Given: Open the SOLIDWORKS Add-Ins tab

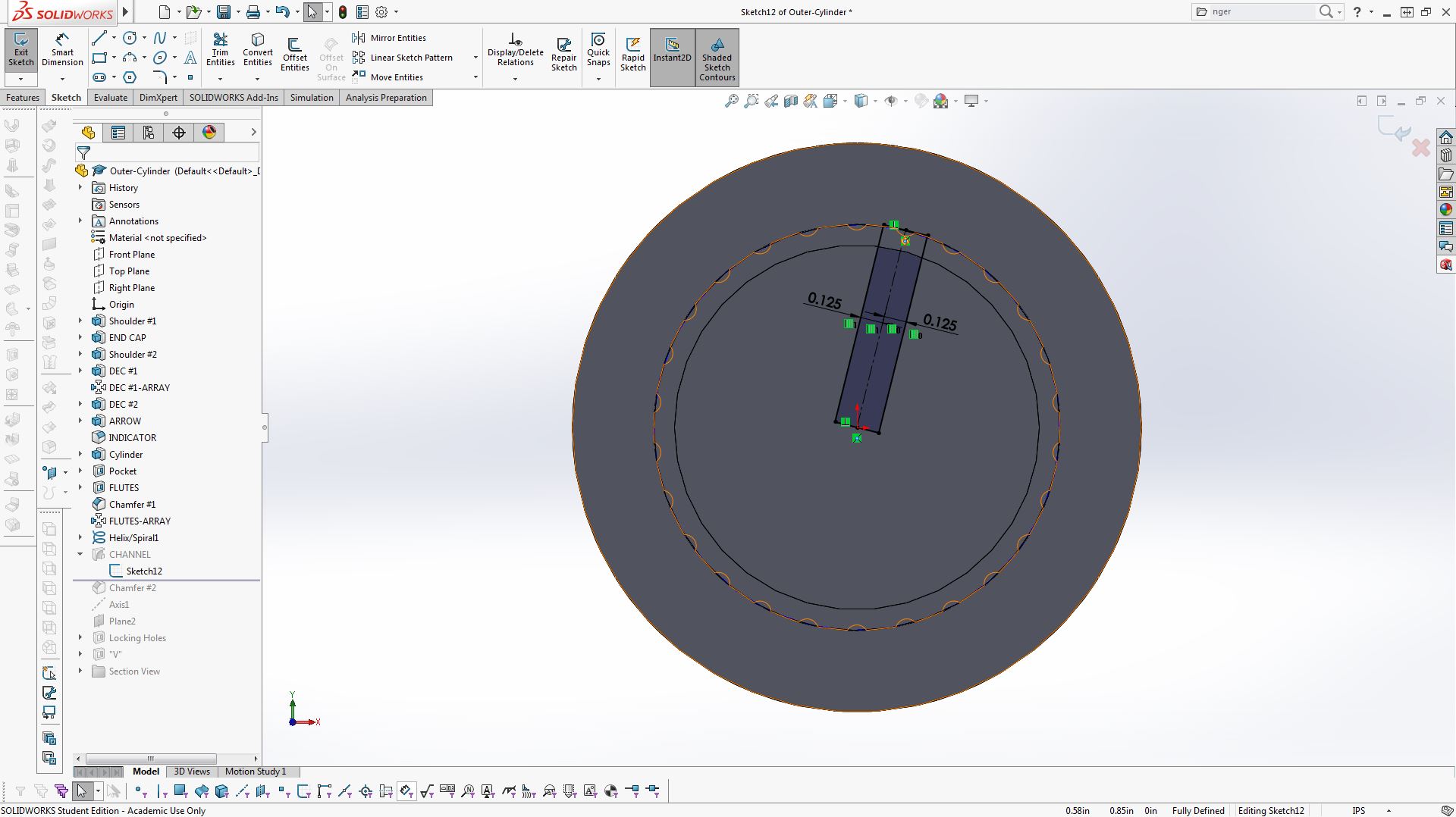Looking at the screenshot, I should point(234,98).
